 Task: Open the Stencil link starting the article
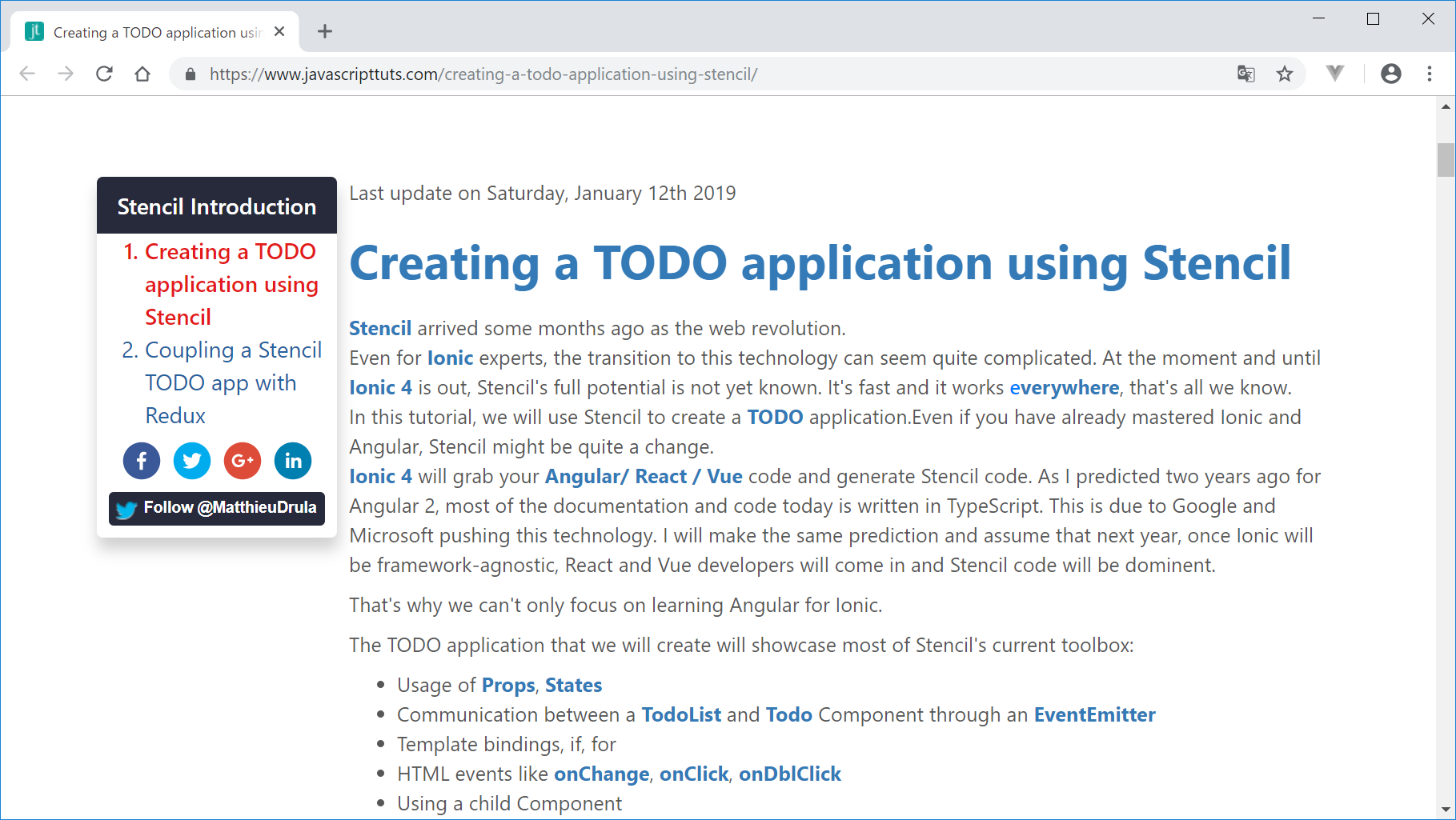click(x=380, y=328)
